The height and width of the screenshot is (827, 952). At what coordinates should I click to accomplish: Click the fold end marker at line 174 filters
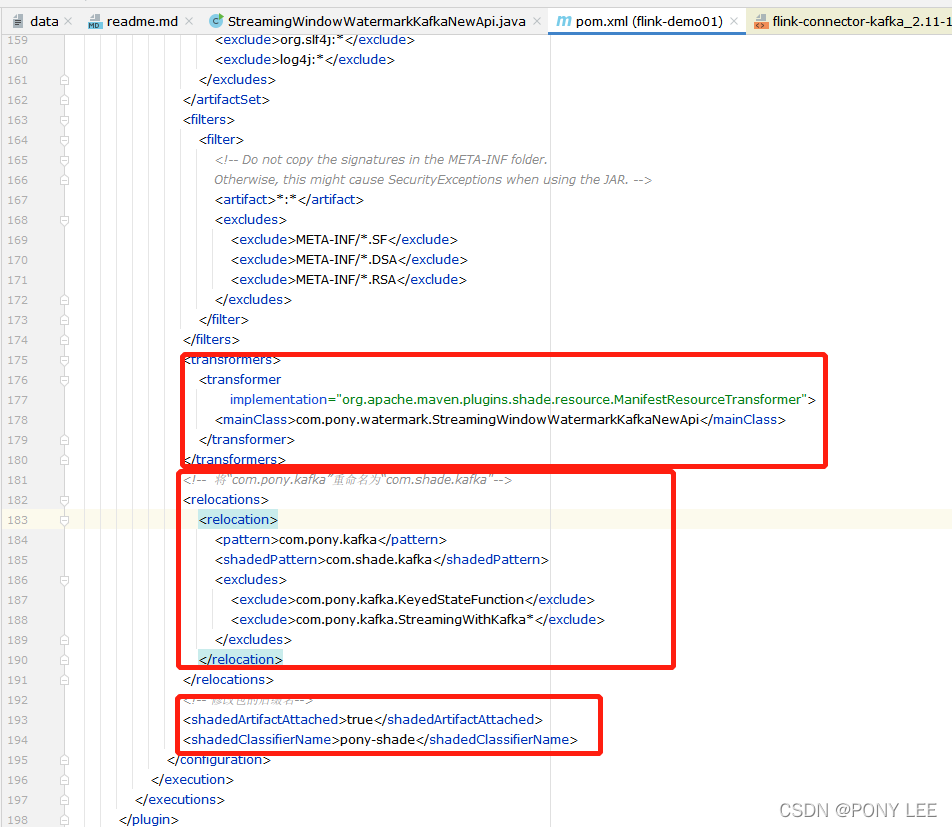[x=64, y=340]
